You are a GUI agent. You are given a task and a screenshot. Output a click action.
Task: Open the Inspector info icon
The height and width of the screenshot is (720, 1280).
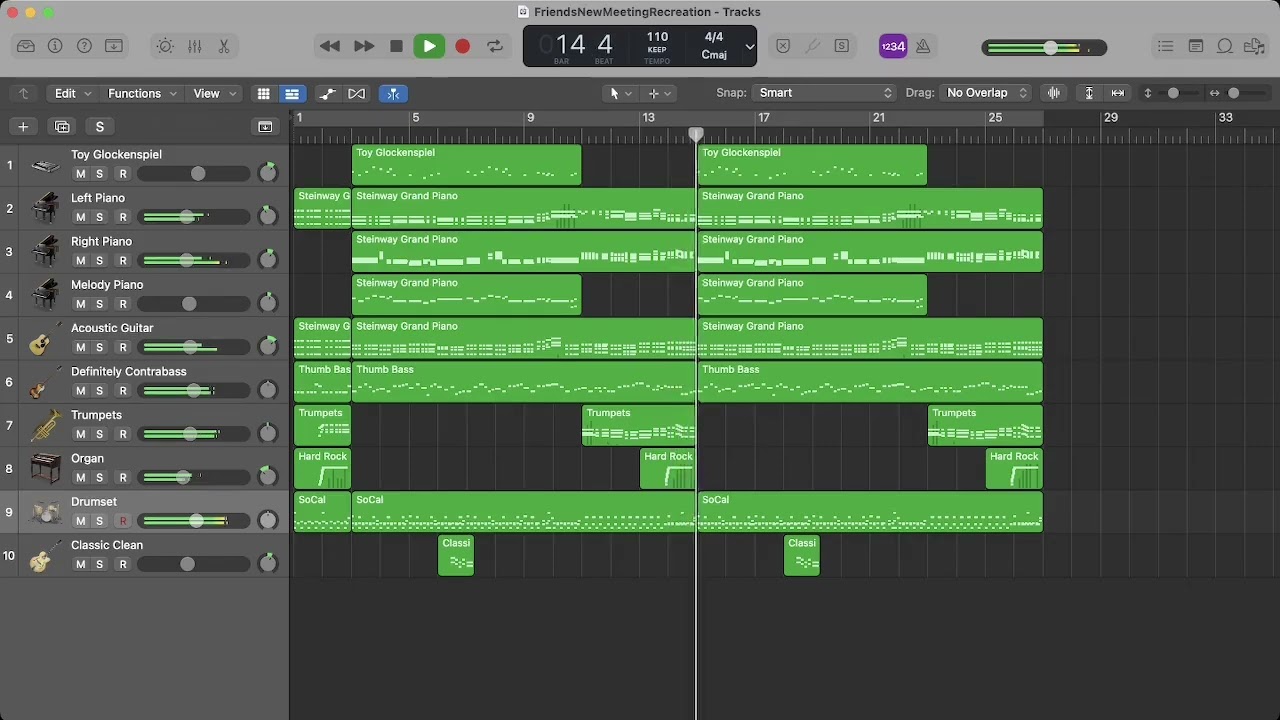(55, 46)
